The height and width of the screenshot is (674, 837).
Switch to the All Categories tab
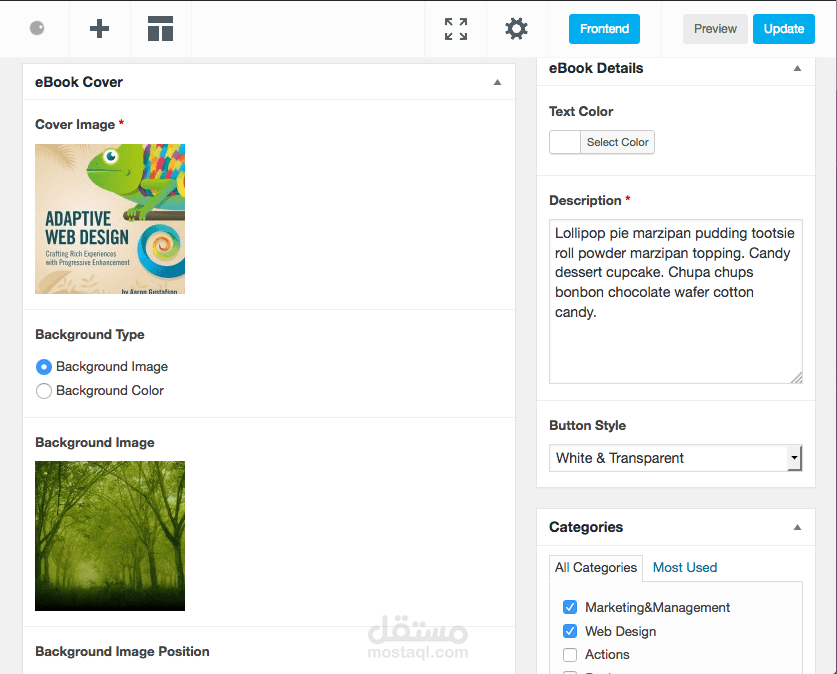tap(596, 567)
